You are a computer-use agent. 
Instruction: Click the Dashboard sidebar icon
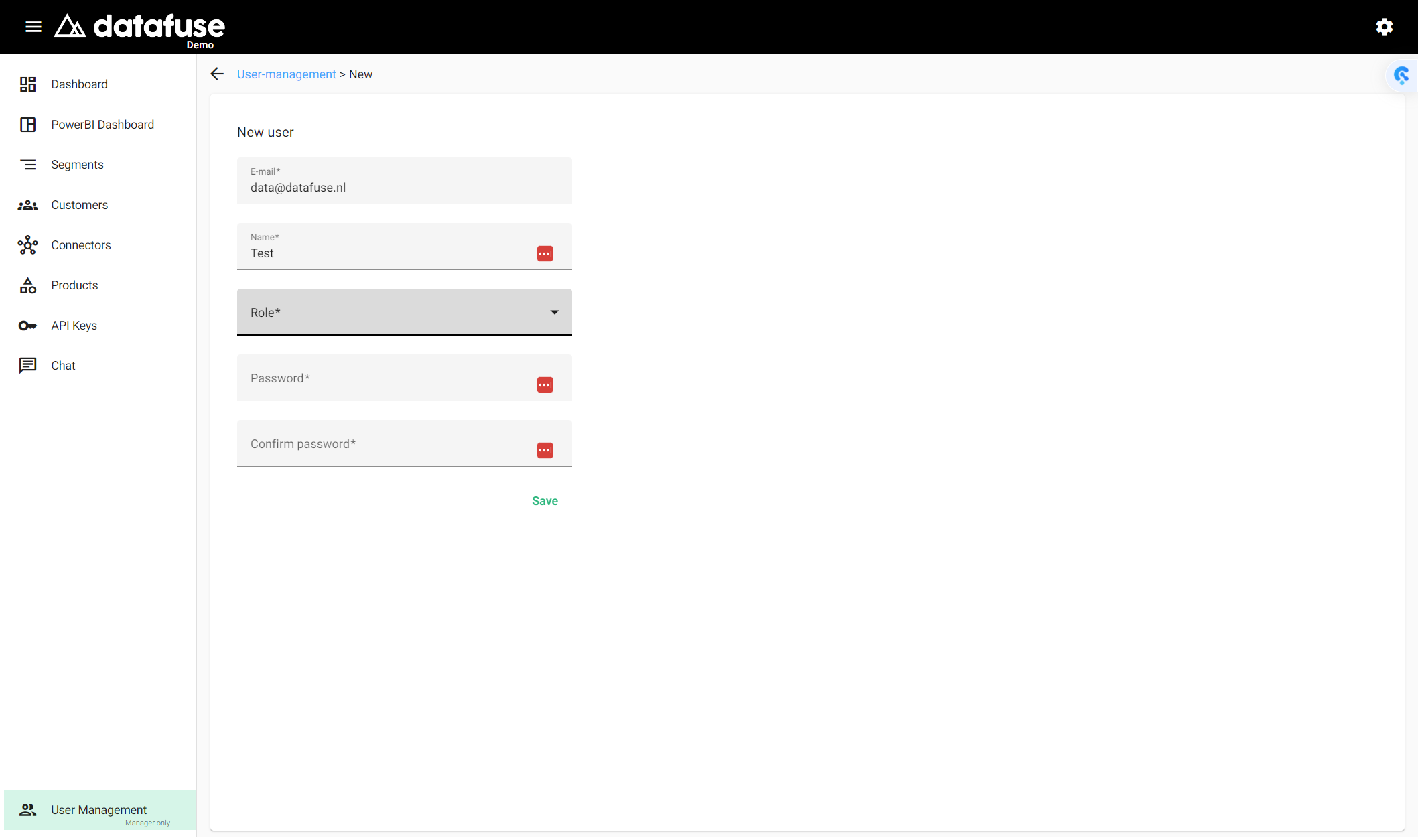pyautogui.click(x=27, y=84)
